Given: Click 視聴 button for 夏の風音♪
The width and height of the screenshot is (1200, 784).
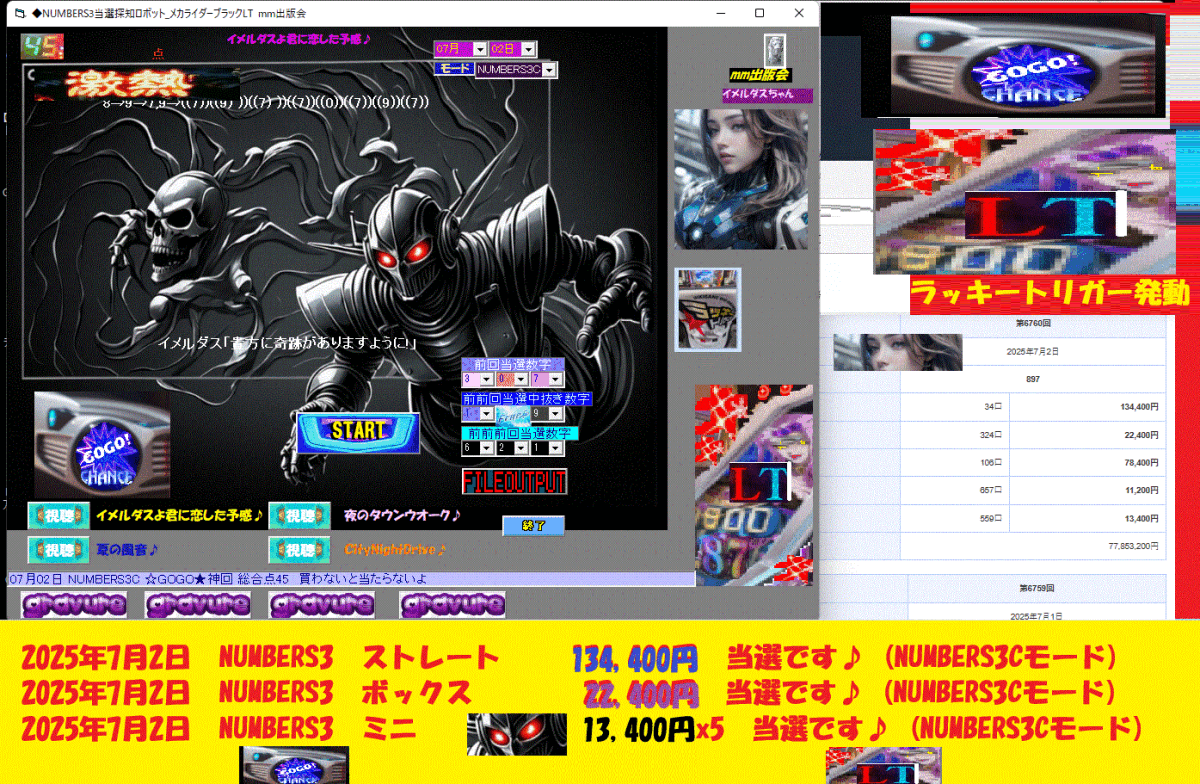Looking at the screenshot, I should [x=58, y=549].
